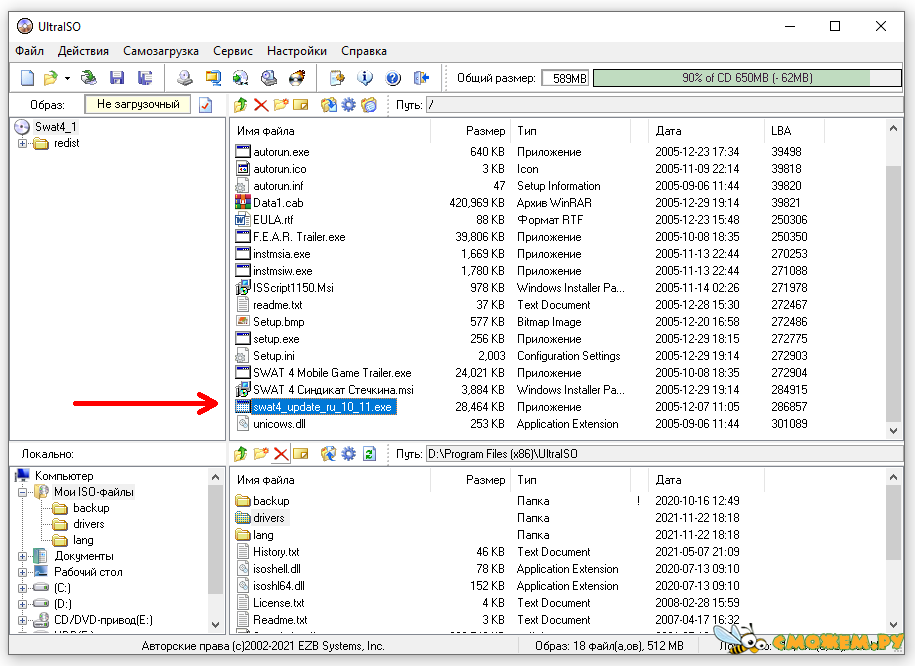Open the Действия menu
The width and height of the screenshot is (915, 666).
coord(83,51)
